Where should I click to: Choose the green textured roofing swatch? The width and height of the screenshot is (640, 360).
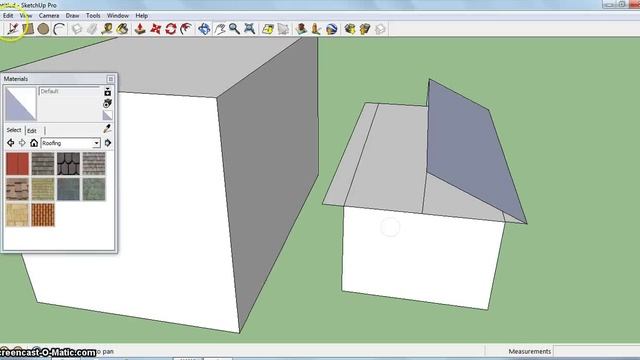(x=94, y=189)
